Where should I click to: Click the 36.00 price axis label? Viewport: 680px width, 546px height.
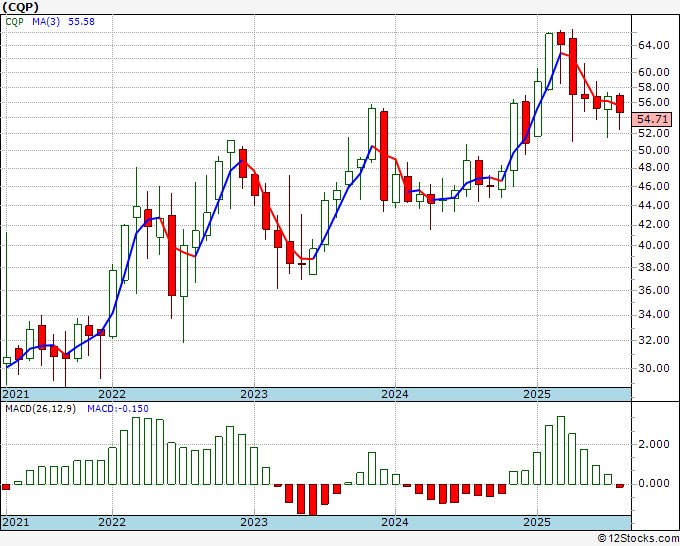(x=653, y=290)
